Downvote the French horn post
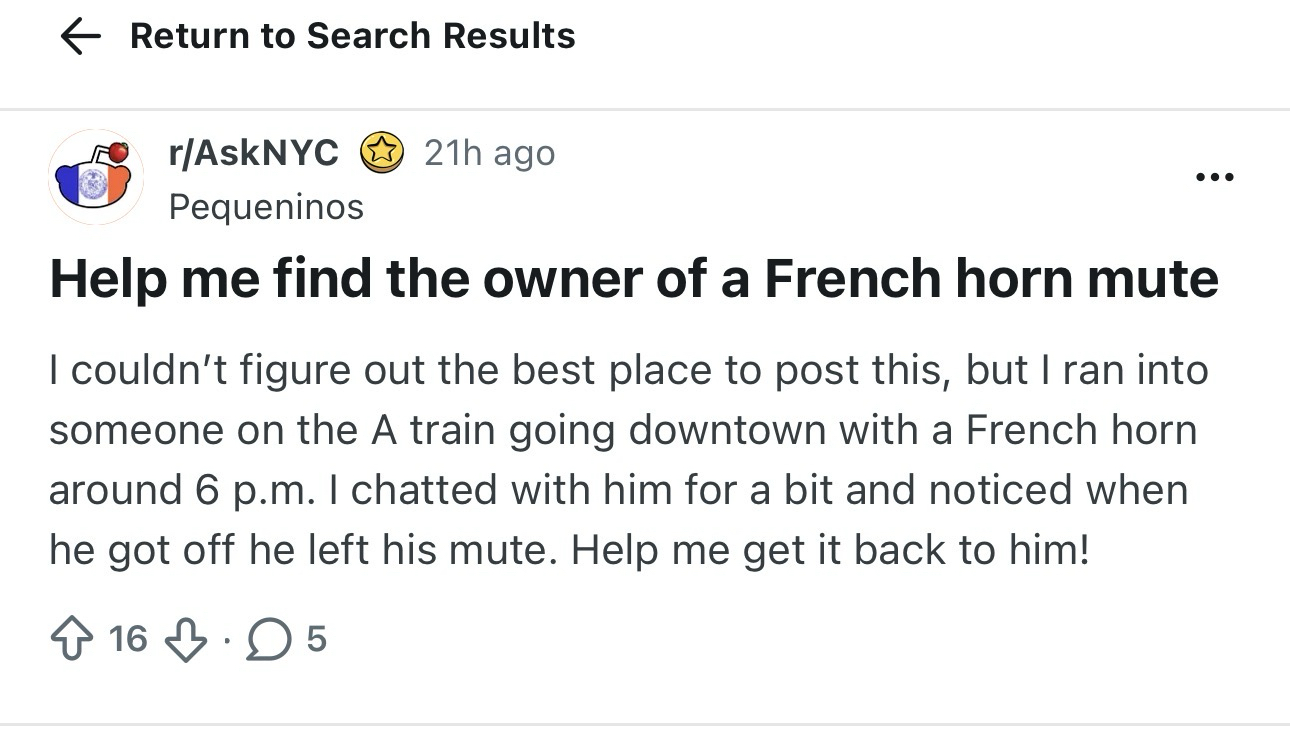1290x740 pixels. click(183, 638)
